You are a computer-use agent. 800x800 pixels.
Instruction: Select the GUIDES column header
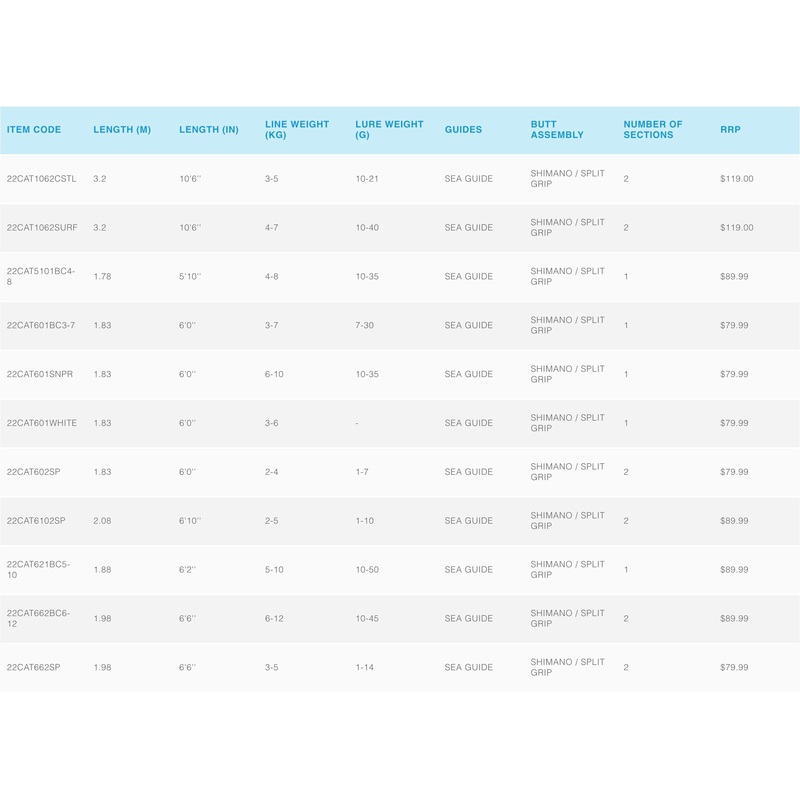[x=463, y=130]
